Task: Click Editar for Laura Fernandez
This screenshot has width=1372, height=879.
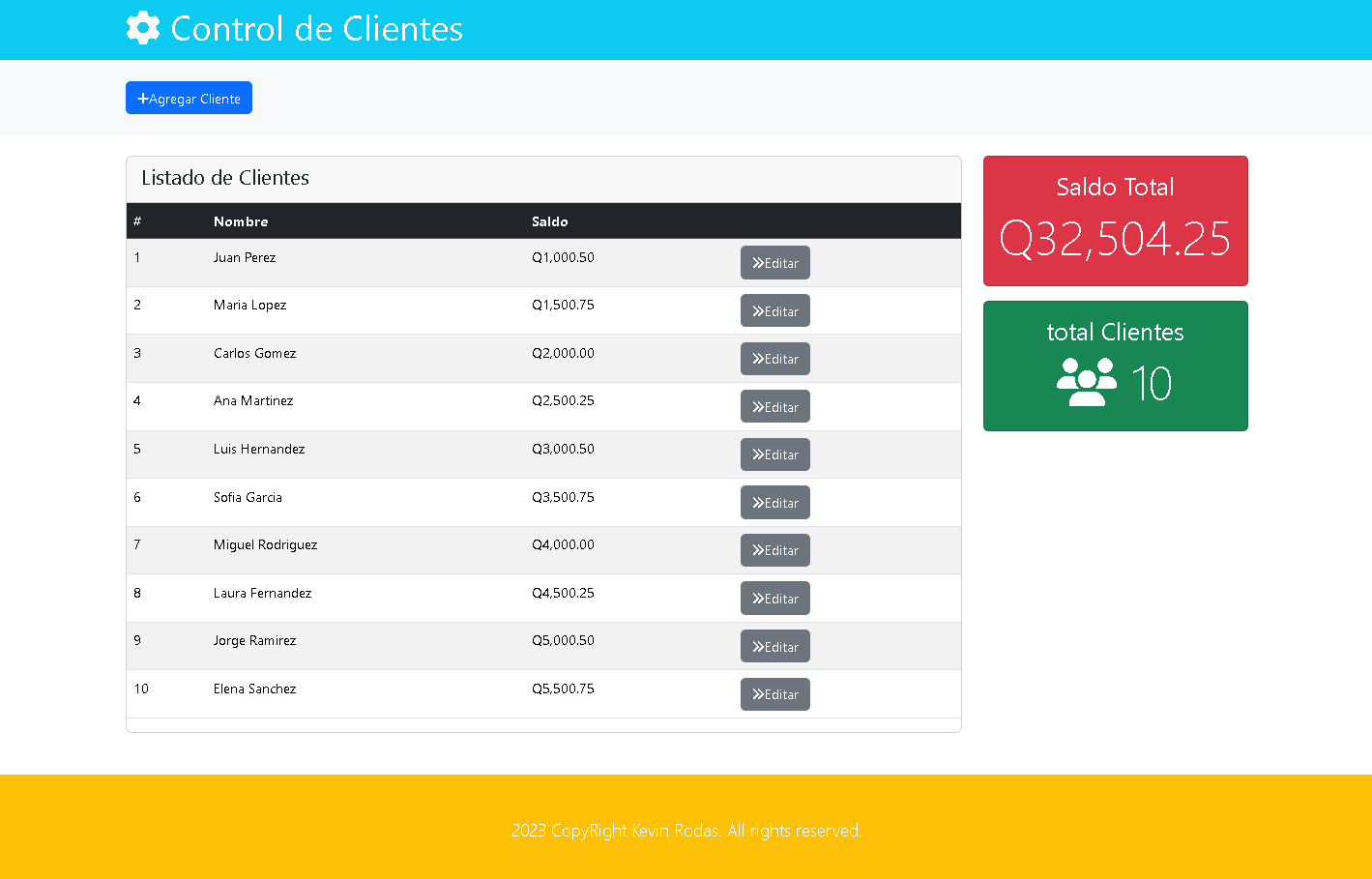Action: (x=774, y=598)
